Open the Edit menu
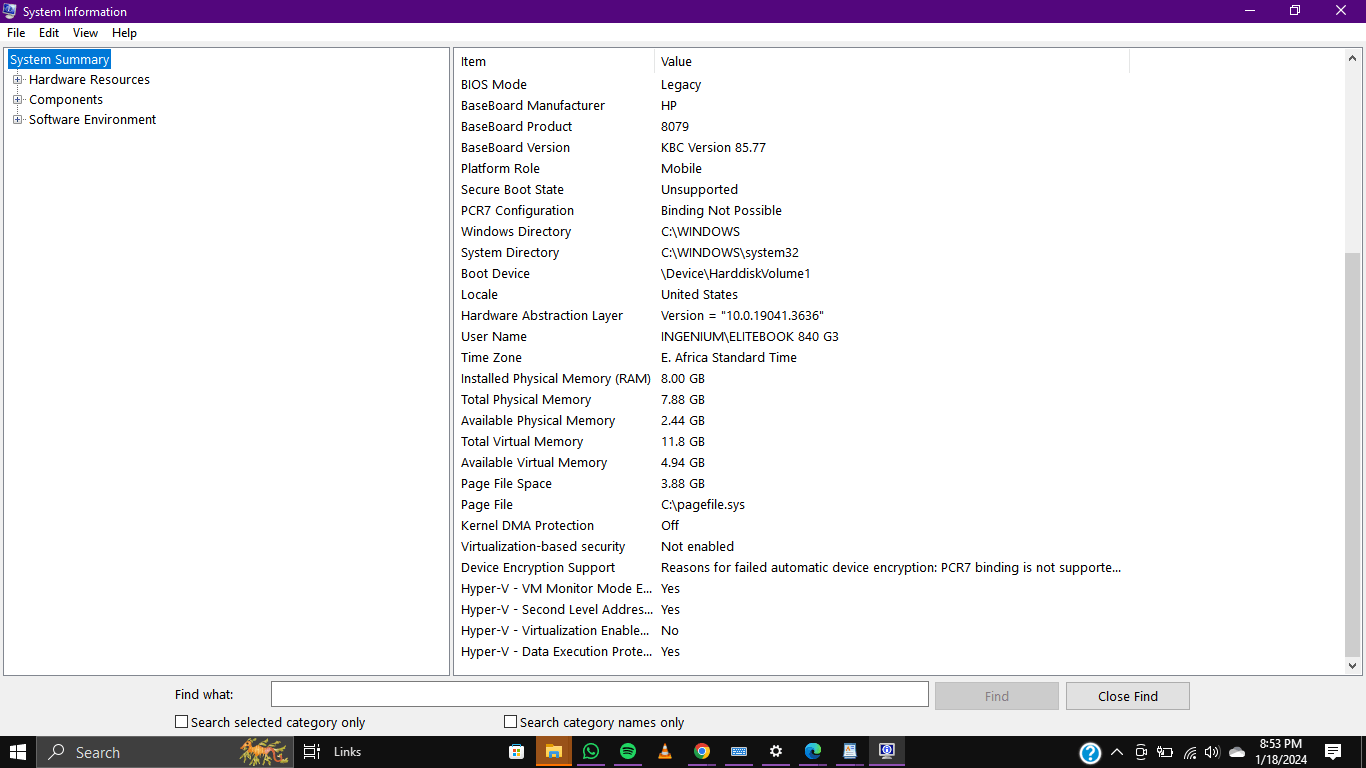The image size is (1366, 768). 49,33
